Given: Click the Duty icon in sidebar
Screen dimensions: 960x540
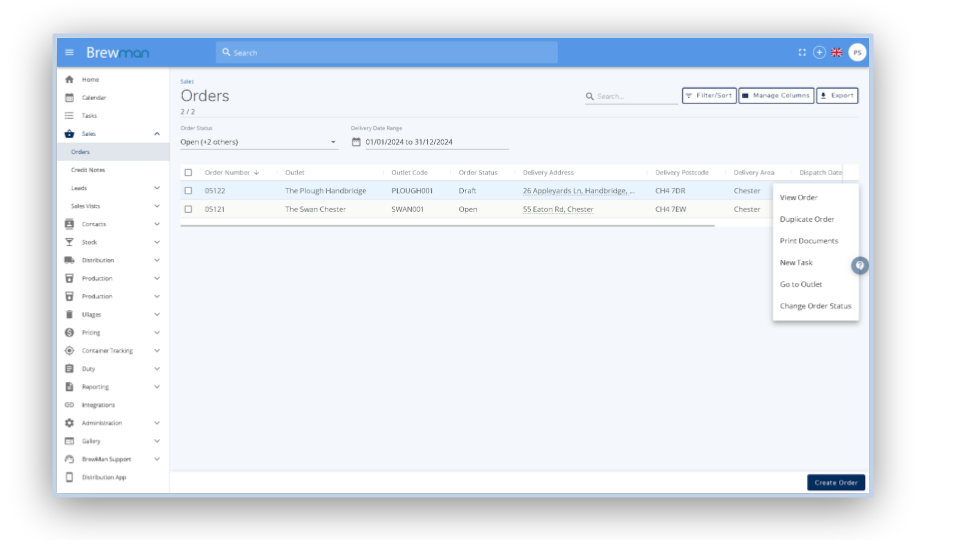Looking at the screenshot, I should (x=69, y=369).
